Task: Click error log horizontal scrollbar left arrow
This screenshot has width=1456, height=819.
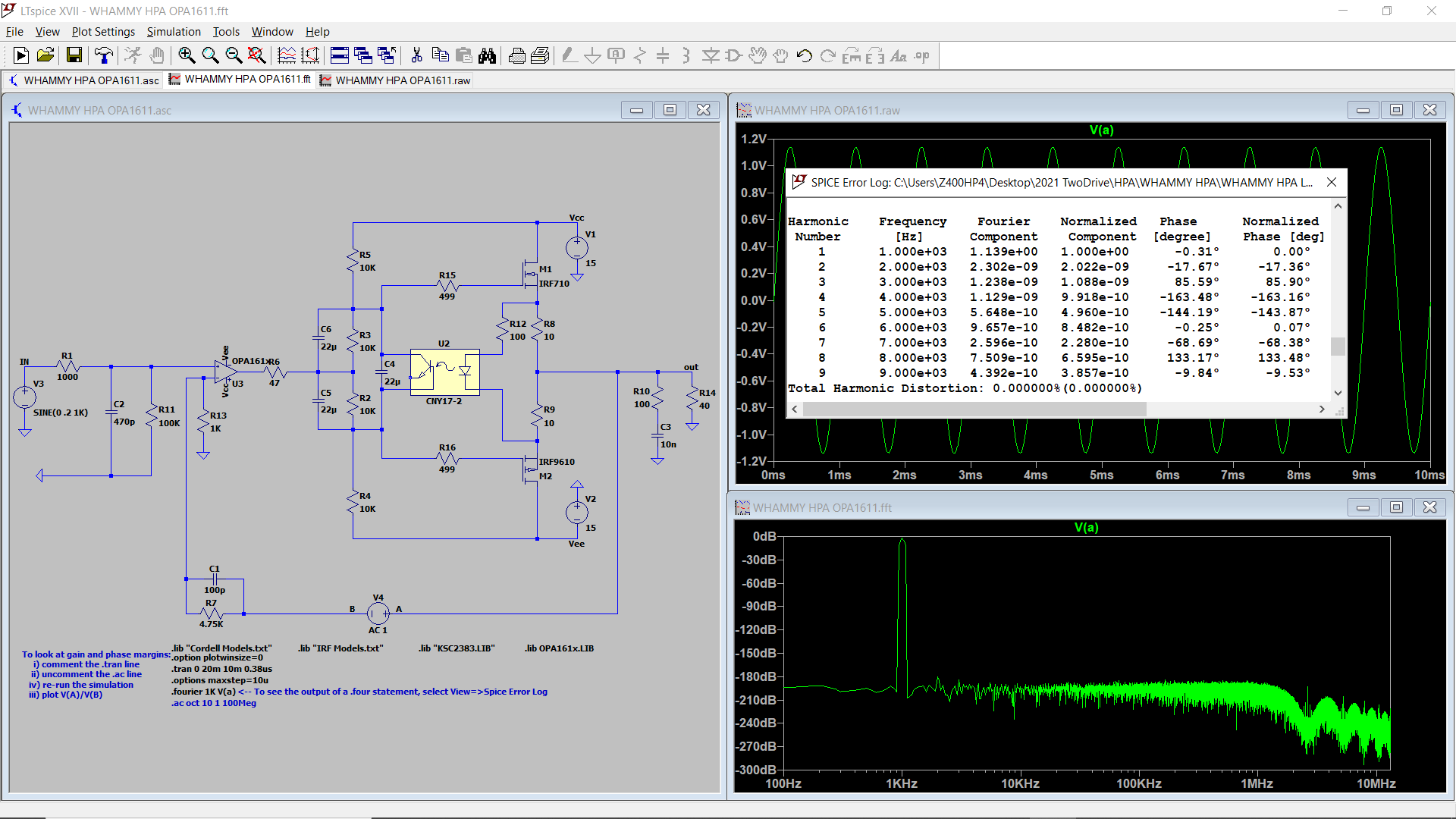Action: [x=795, y=409]
